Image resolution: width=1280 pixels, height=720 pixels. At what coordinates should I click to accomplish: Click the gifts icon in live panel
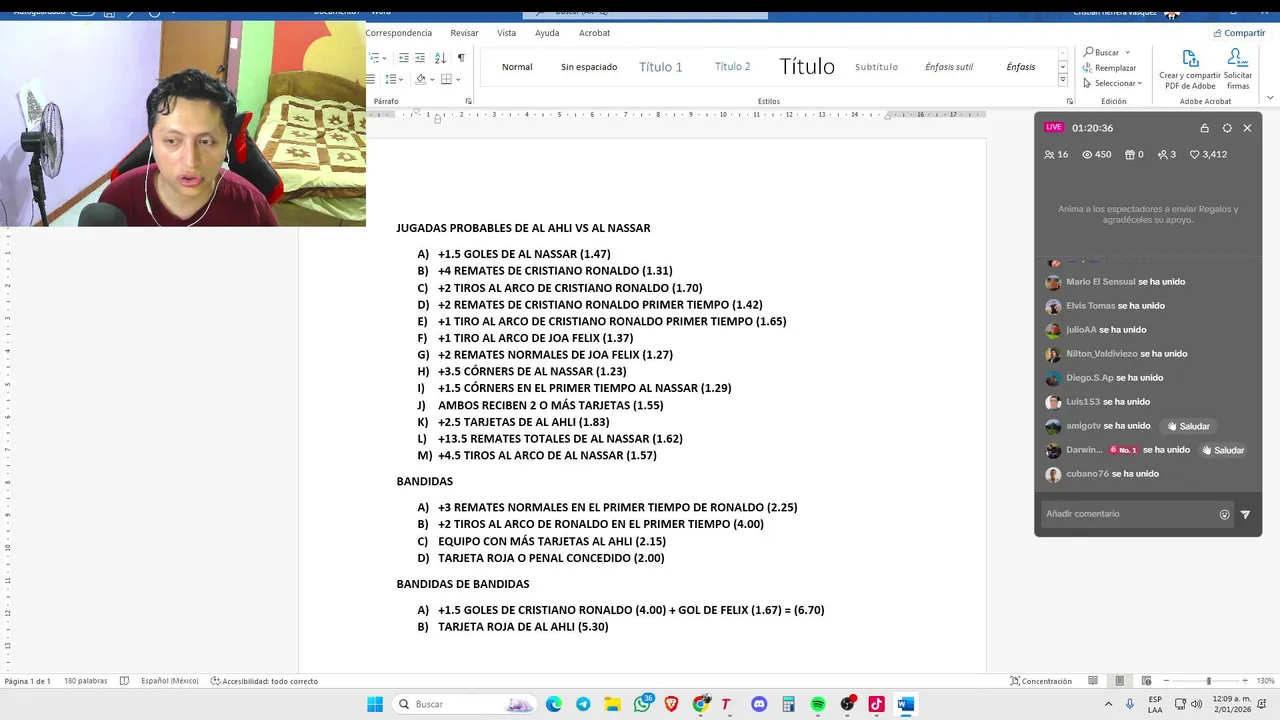pos(1130,155)
